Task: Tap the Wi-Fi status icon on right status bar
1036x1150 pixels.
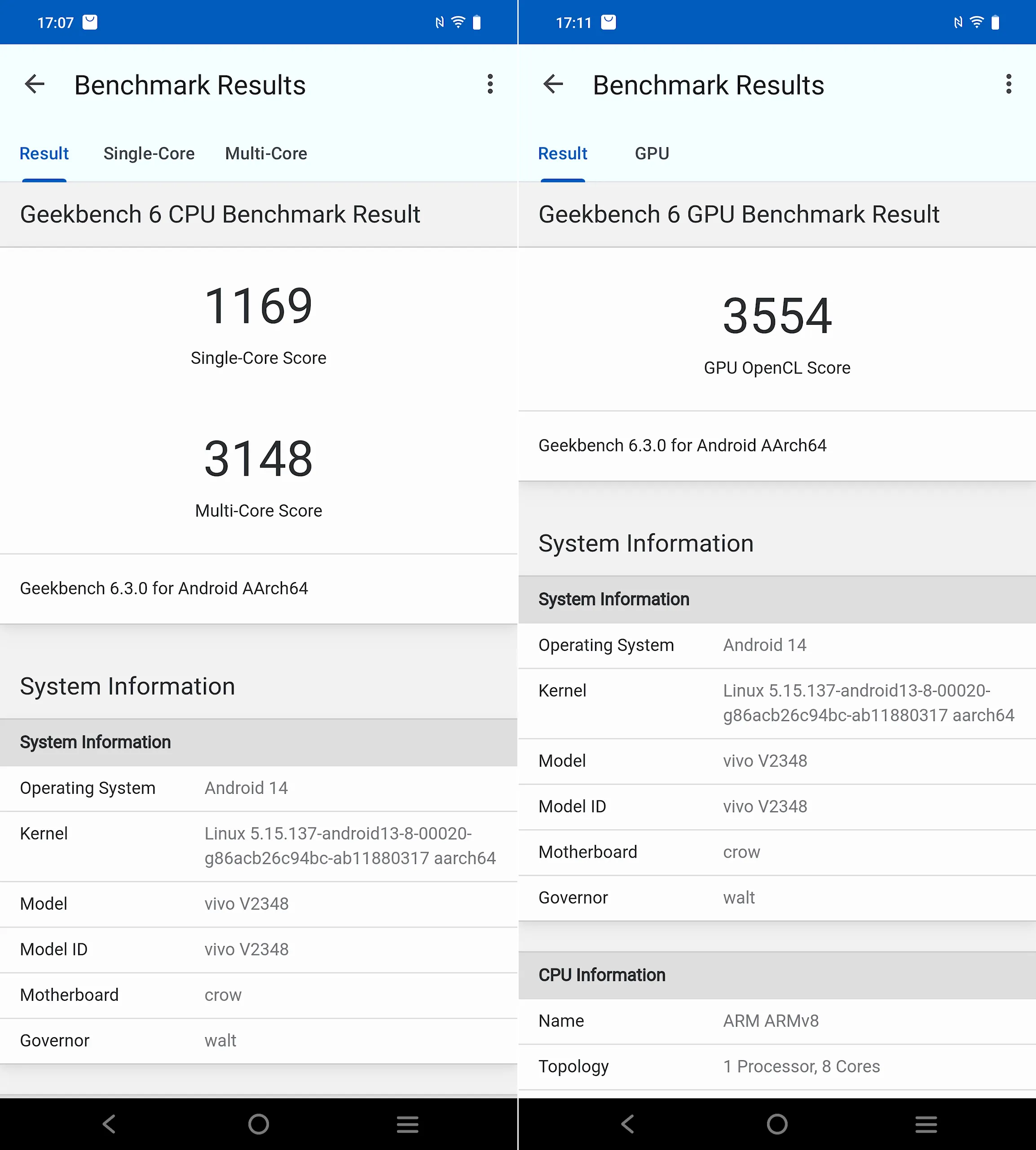Action: pos(977,22)
